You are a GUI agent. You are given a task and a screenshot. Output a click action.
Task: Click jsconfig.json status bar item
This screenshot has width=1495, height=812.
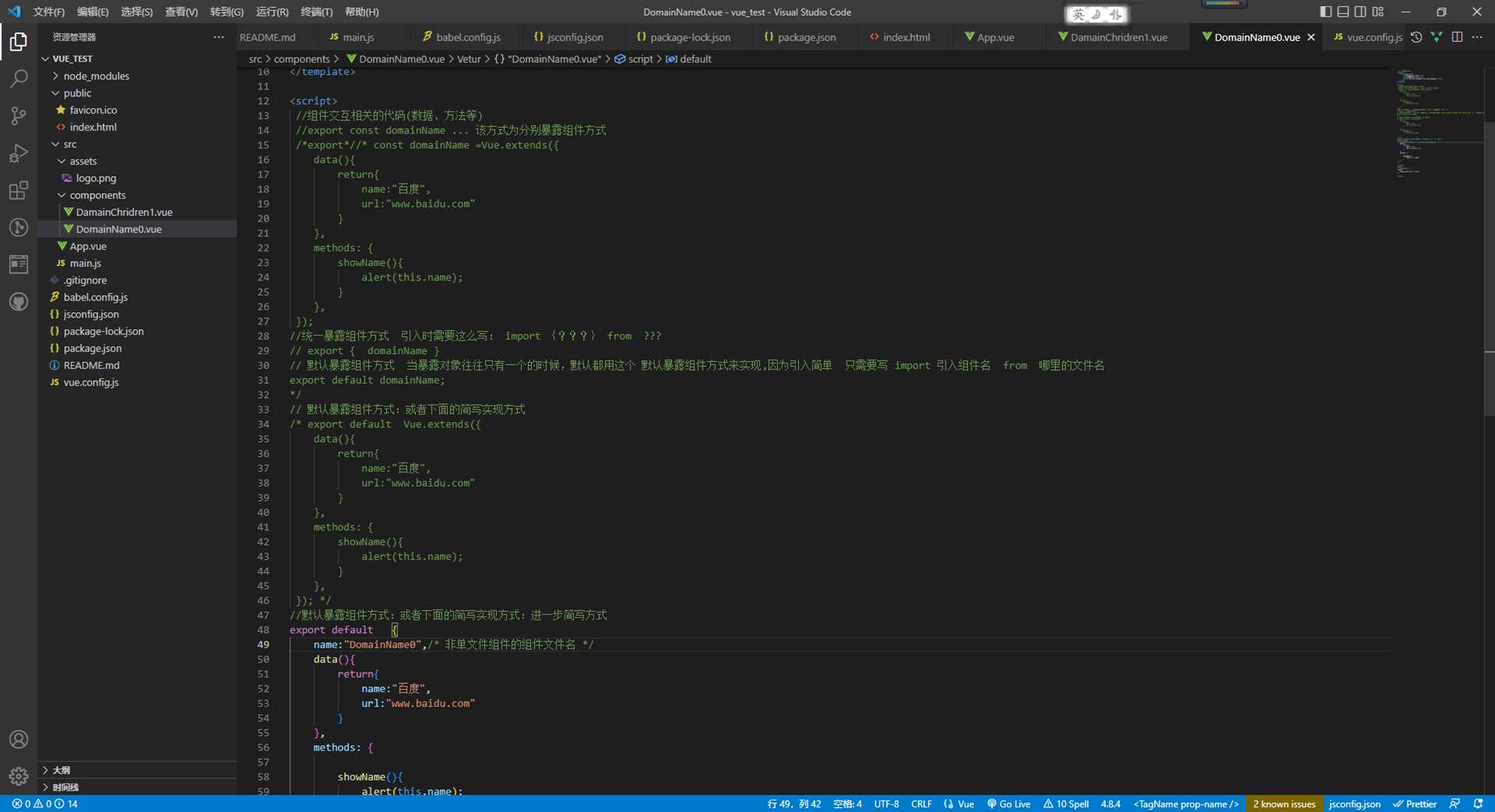[x=1354, y=804]
